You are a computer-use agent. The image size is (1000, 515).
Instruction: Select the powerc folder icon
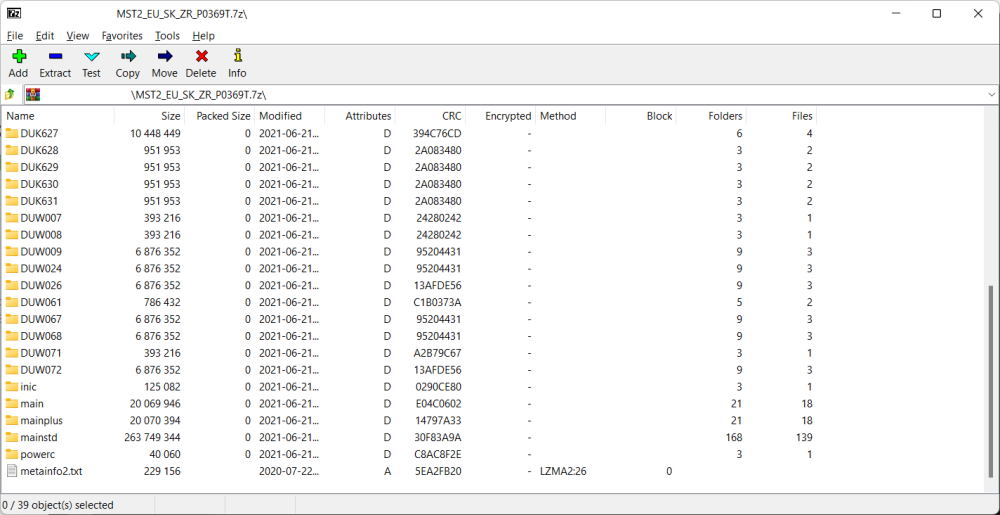12,454
